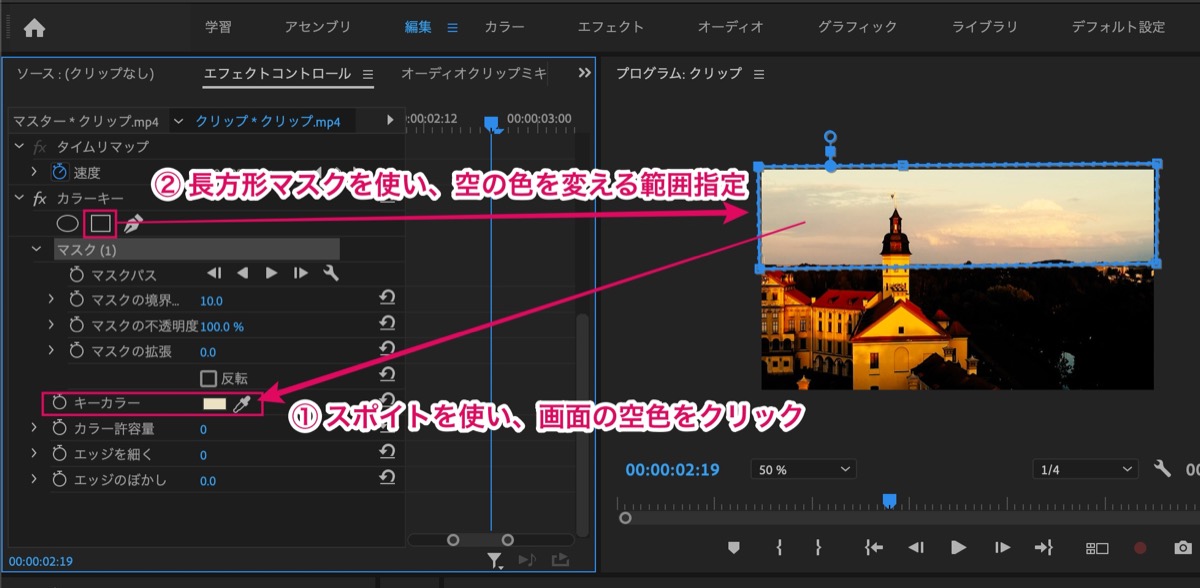
Task: Select the ellipse mask tool under カラーキー
Action: (67, 224)
